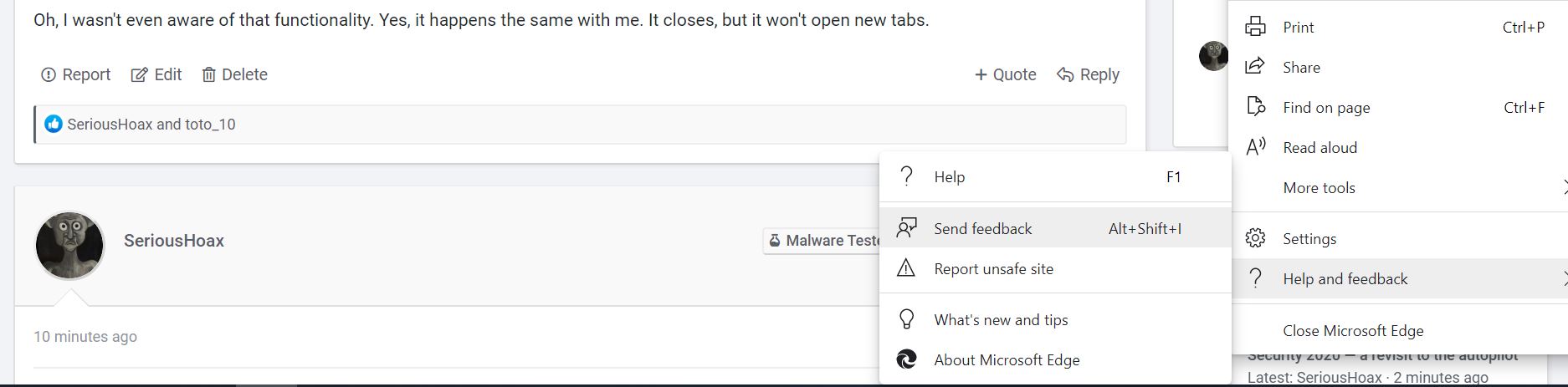Click the Settings gear icon
Screen dimensions: 1568x387
coord(1255,238)
